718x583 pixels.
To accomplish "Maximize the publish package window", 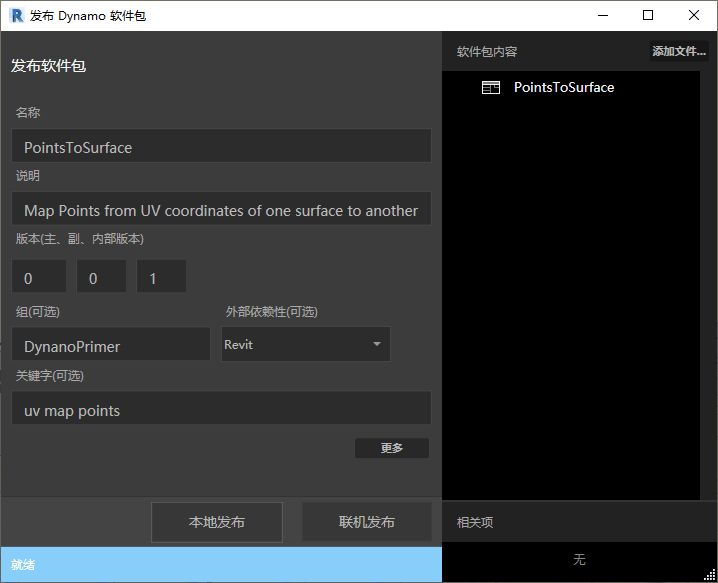I will click(648, 15).
